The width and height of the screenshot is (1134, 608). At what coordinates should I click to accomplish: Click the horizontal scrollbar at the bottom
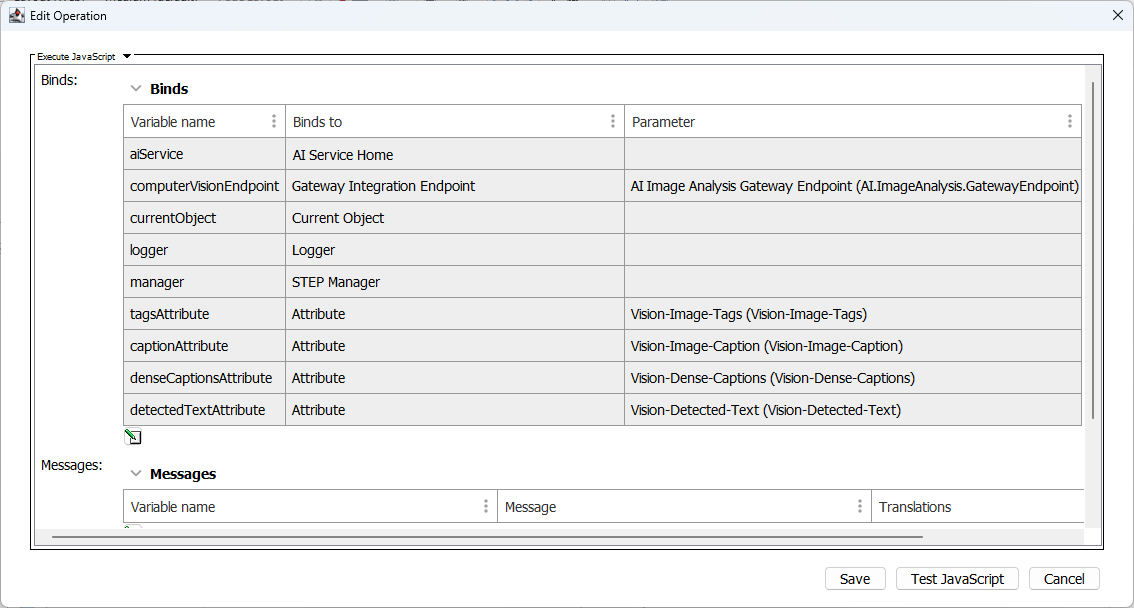tap(487, 537)
